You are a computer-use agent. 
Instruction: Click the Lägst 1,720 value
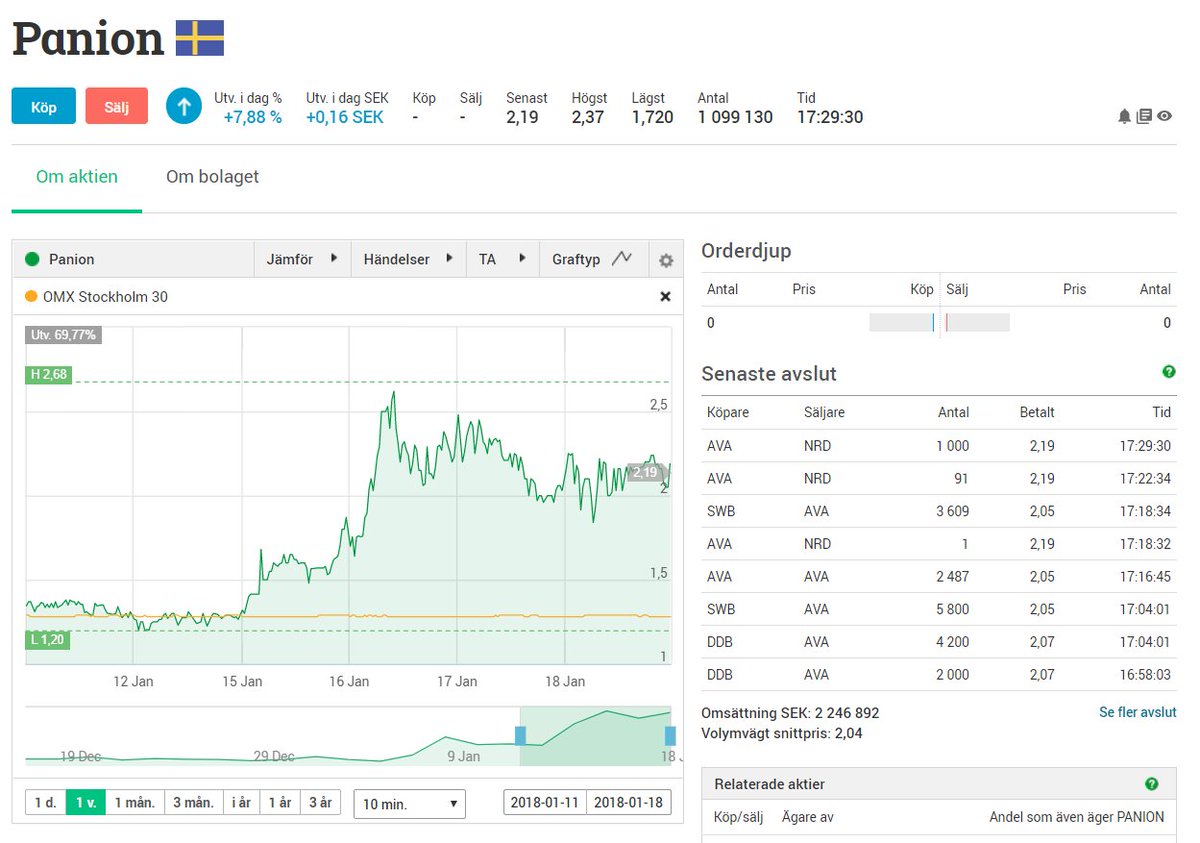point(652,118)
